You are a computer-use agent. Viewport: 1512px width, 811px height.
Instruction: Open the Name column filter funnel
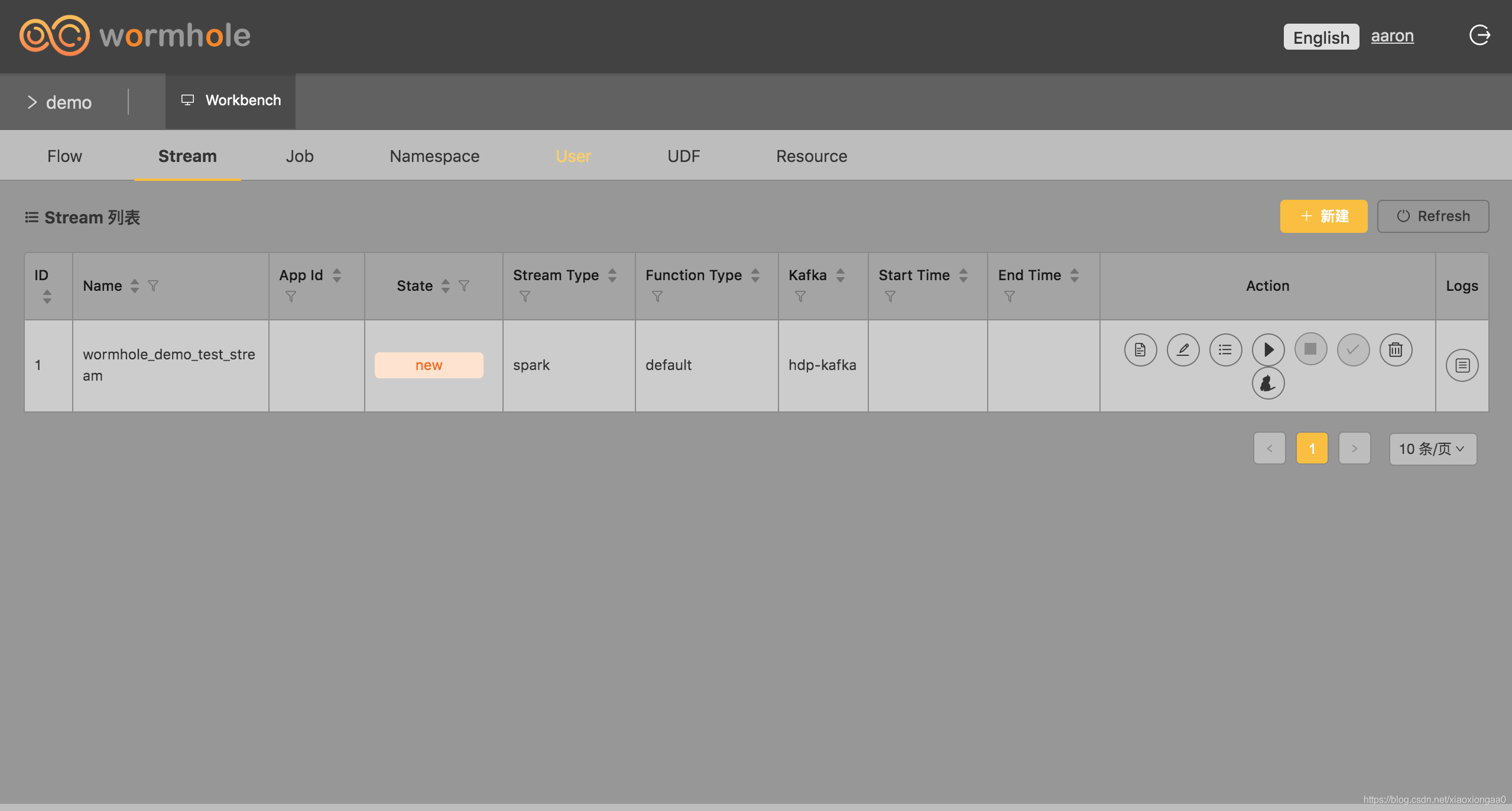[x=153, y=286]
